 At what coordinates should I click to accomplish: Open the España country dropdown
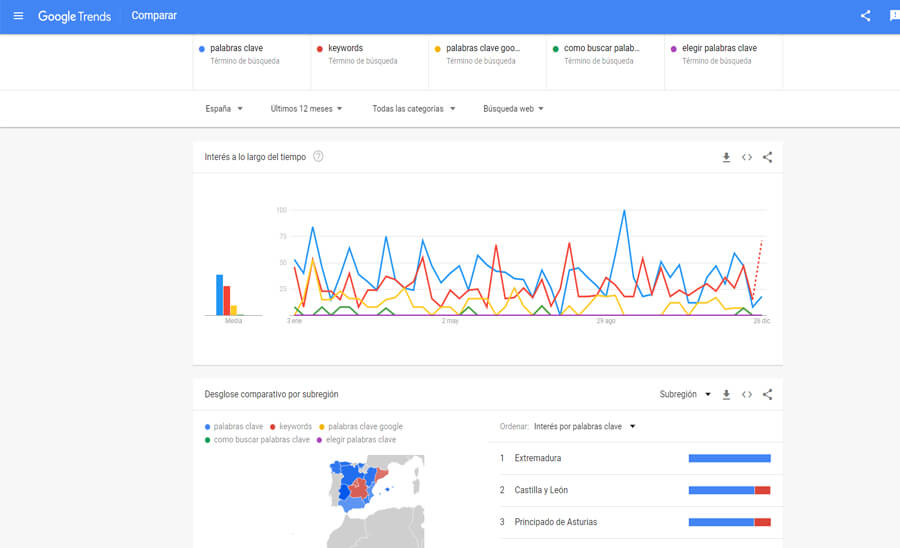tap(224, 108)
